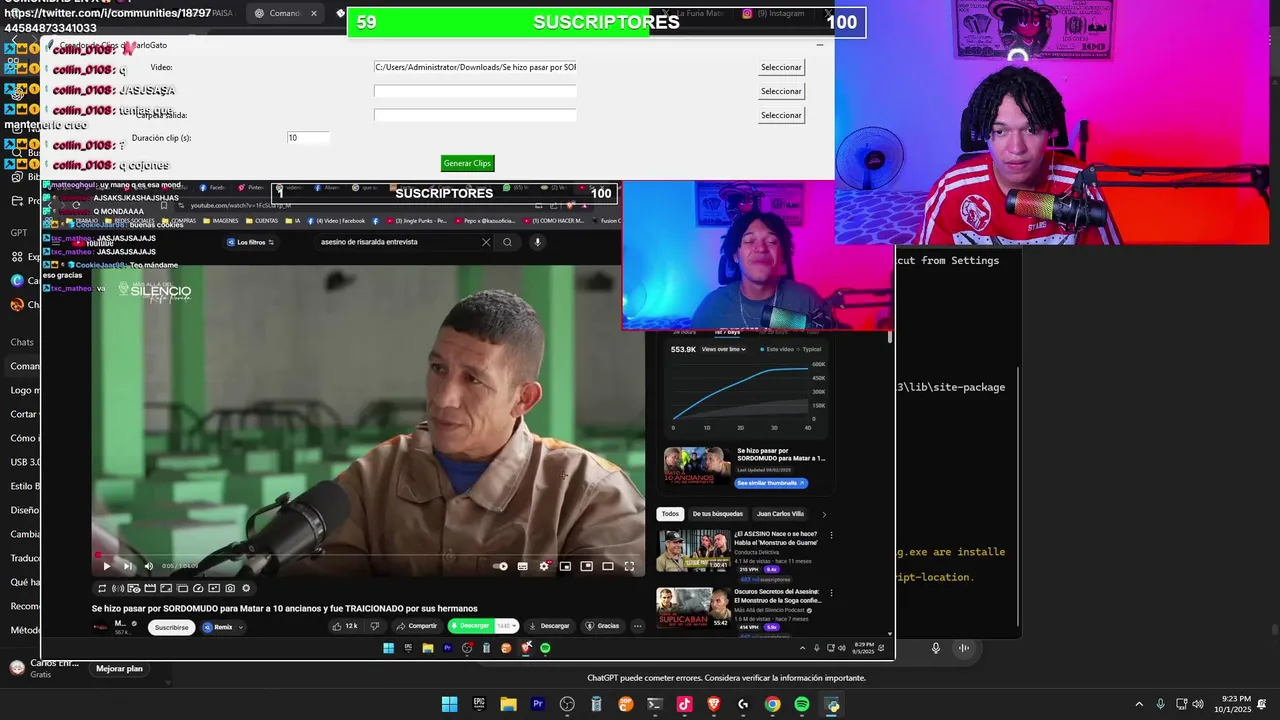Open the Los filtros dropdown

[250, 242]
